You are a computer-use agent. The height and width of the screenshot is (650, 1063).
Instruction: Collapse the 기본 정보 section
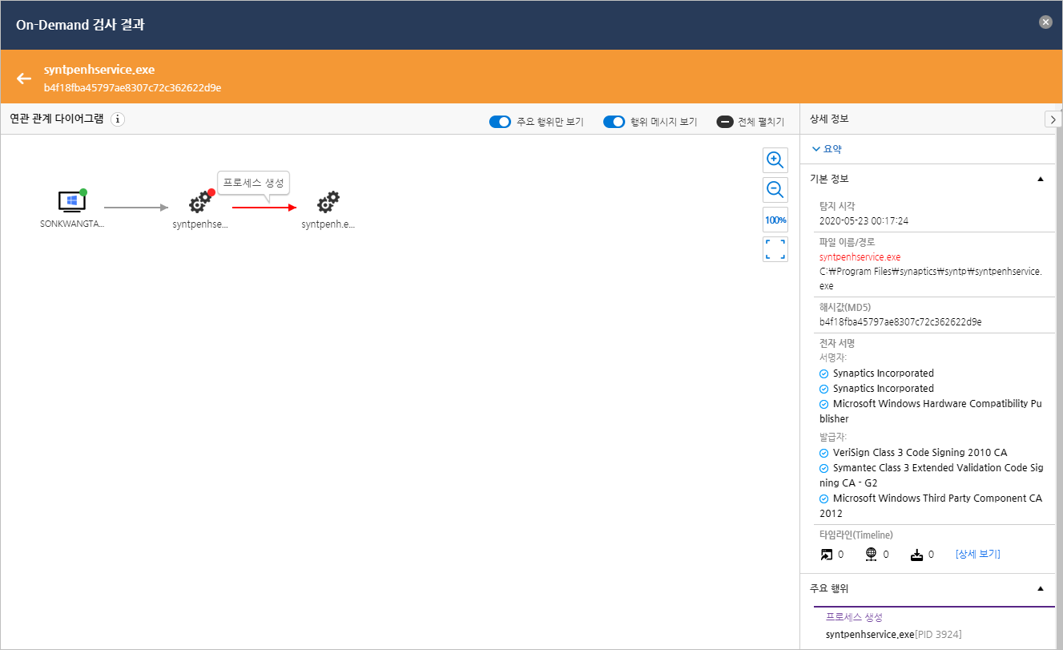click(1041, 179)
